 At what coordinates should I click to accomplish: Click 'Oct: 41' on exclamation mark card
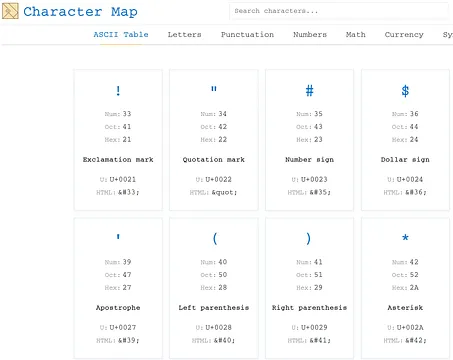coord(118,127)
